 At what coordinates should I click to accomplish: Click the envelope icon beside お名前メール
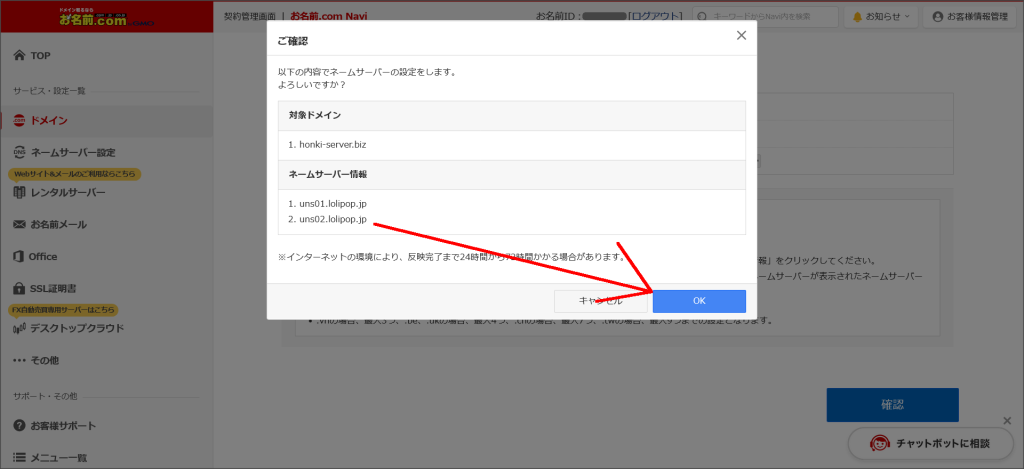(19, 225)
